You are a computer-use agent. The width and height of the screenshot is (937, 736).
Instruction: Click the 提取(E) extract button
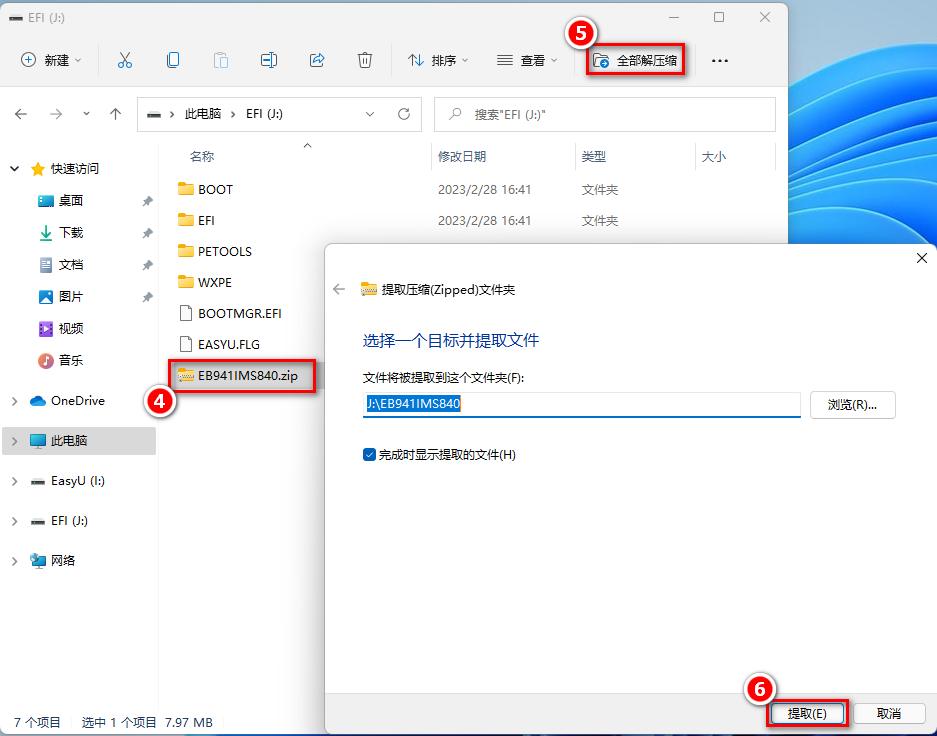tap(807, 713)
